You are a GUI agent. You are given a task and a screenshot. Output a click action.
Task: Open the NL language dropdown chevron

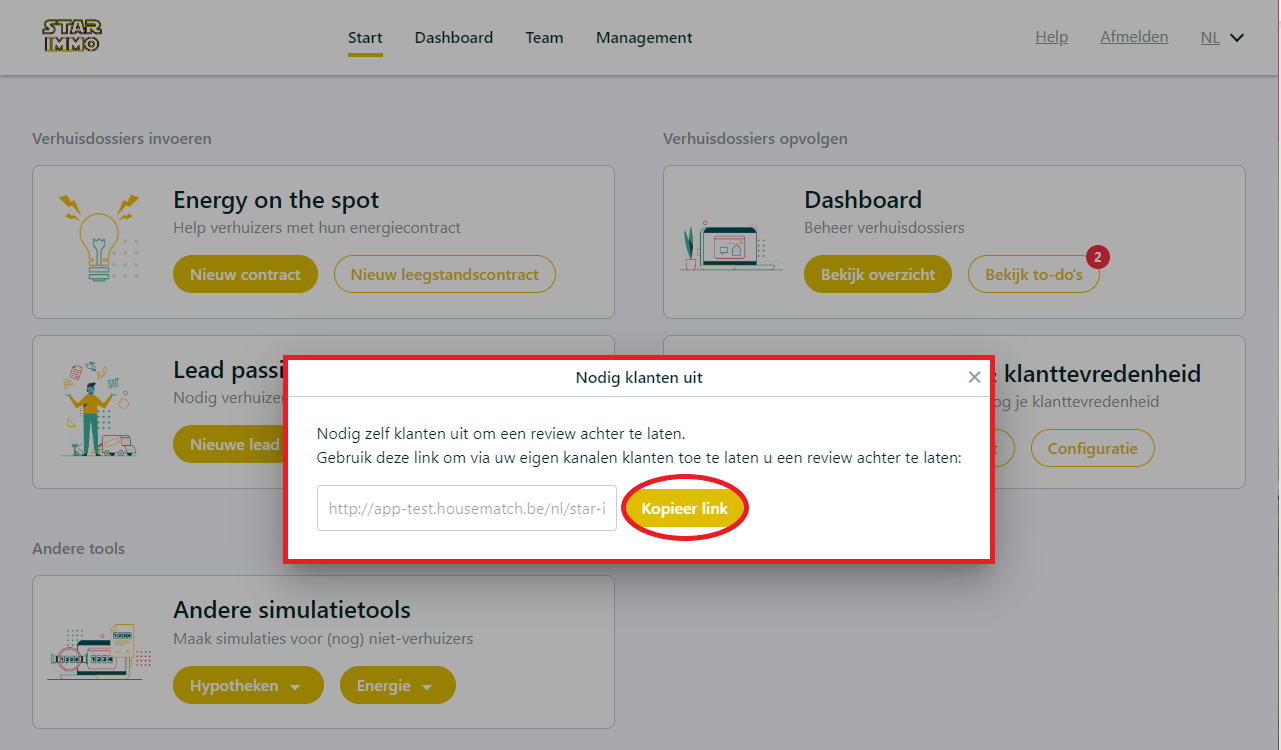pyautogui.click(x=1236, y=38)
